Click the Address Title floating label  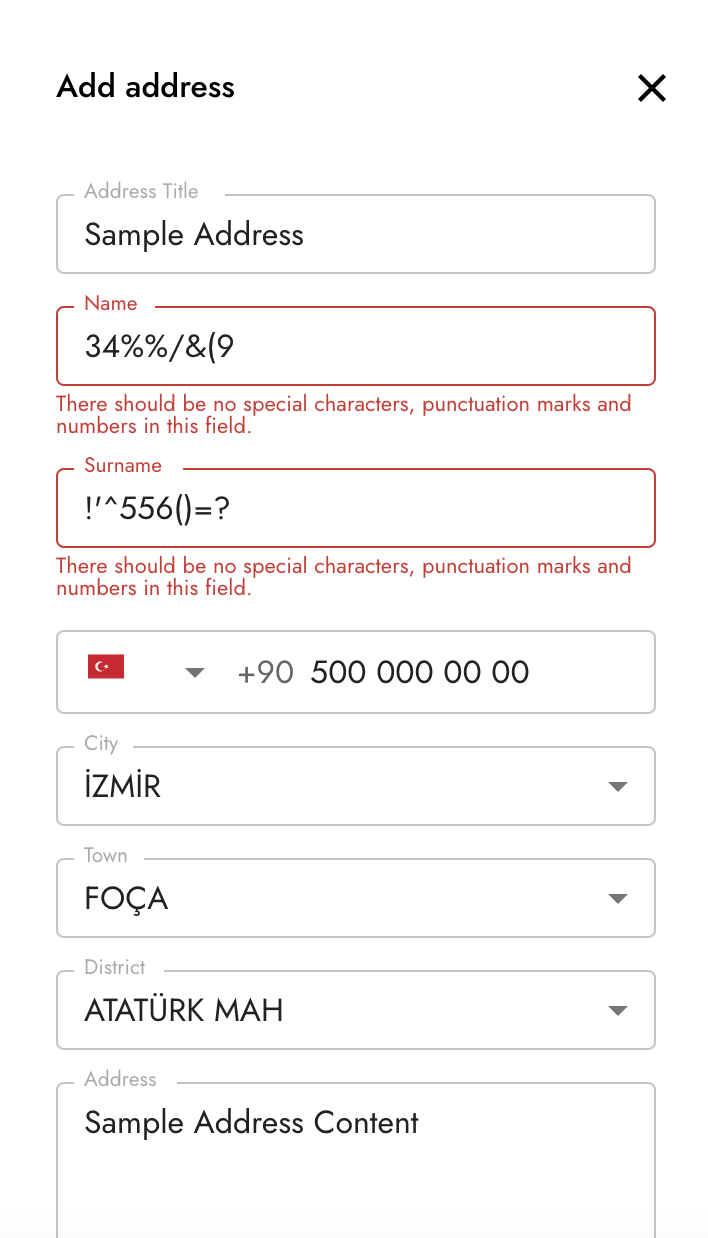point(141,191)
